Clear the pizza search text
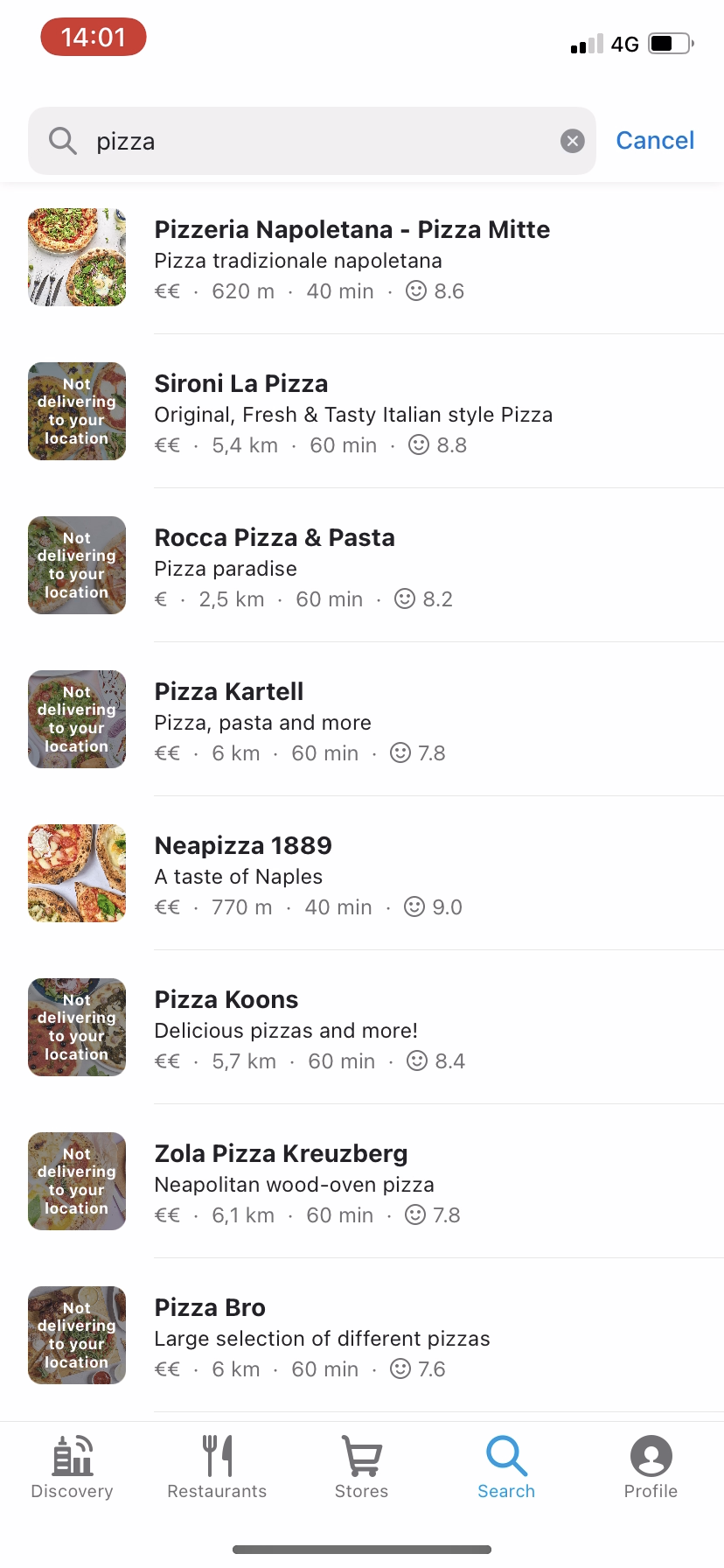 572,141
